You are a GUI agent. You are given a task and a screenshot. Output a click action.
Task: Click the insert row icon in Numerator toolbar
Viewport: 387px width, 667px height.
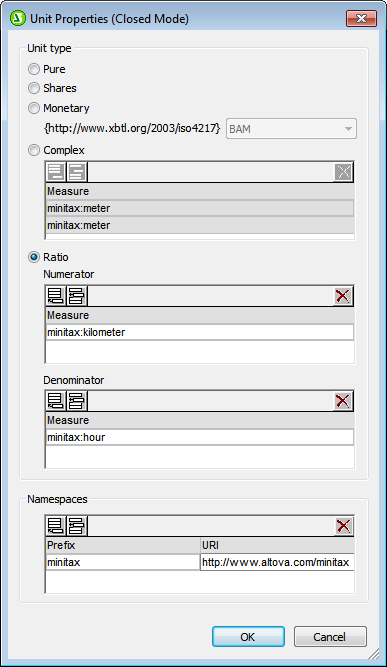point(77,296)
